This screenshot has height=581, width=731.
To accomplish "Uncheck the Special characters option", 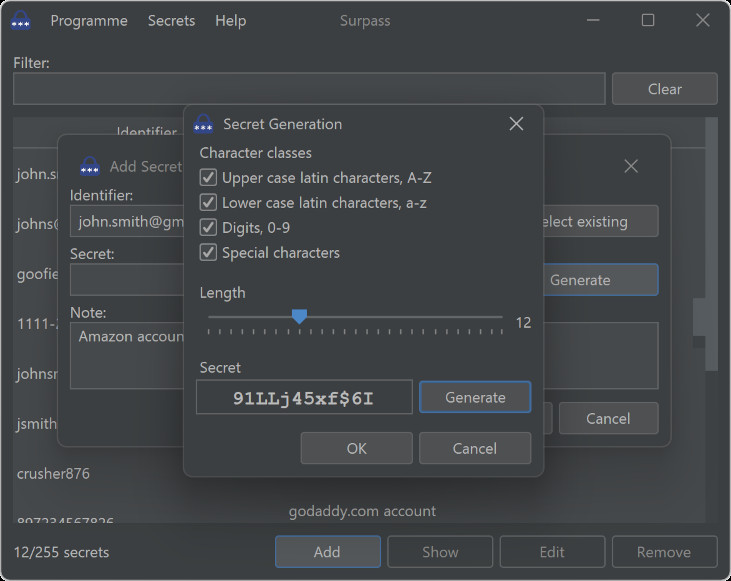I will coord(209,253).
